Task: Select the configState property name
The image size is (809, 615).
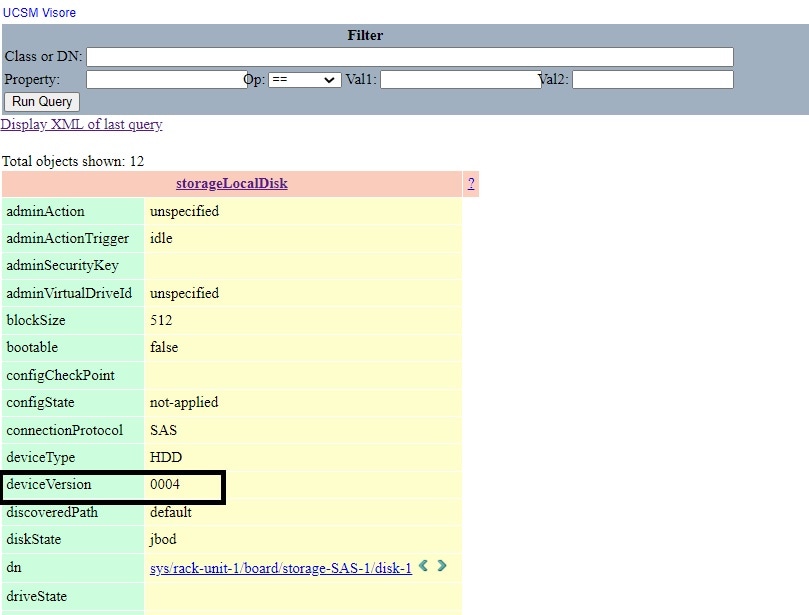Action: click(40, 402)
